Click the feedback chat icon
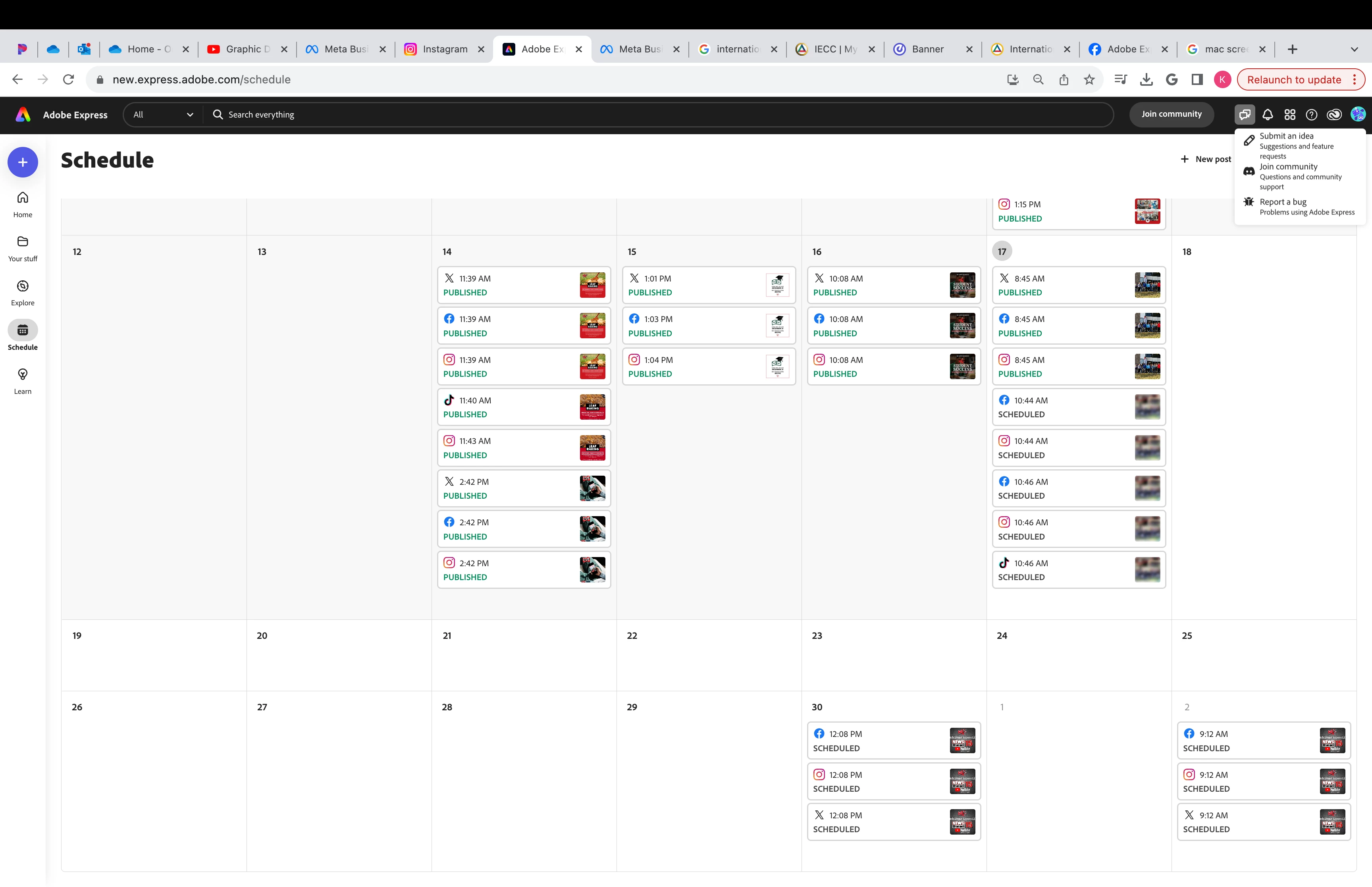Viewport: 1372px width, 887px height. pyautogui.click(x=1245, y=115)
